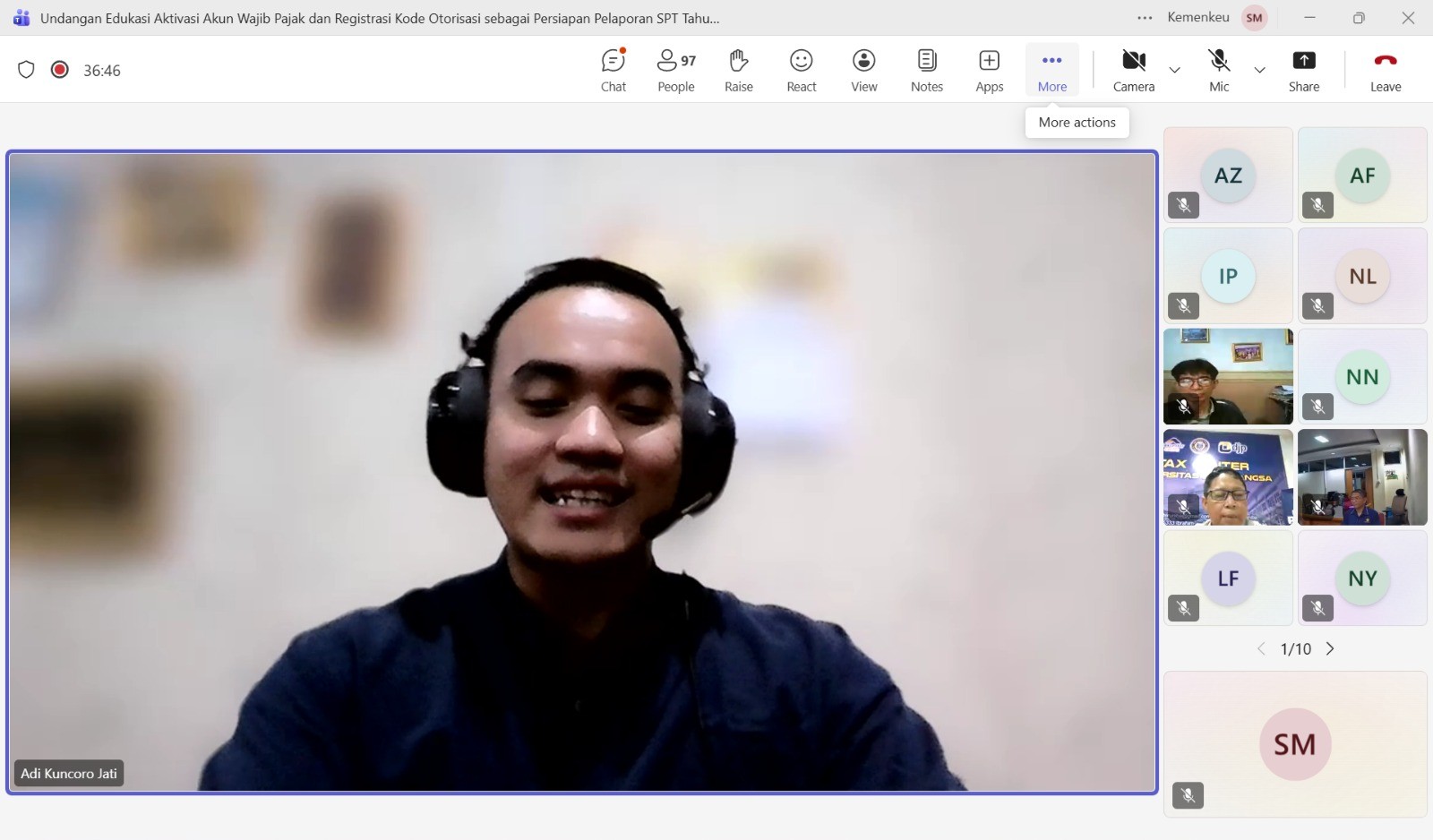The height and width of the screenshot is (840, 1433).
Task: Go to next participant page
Action: click(1330, 648)
